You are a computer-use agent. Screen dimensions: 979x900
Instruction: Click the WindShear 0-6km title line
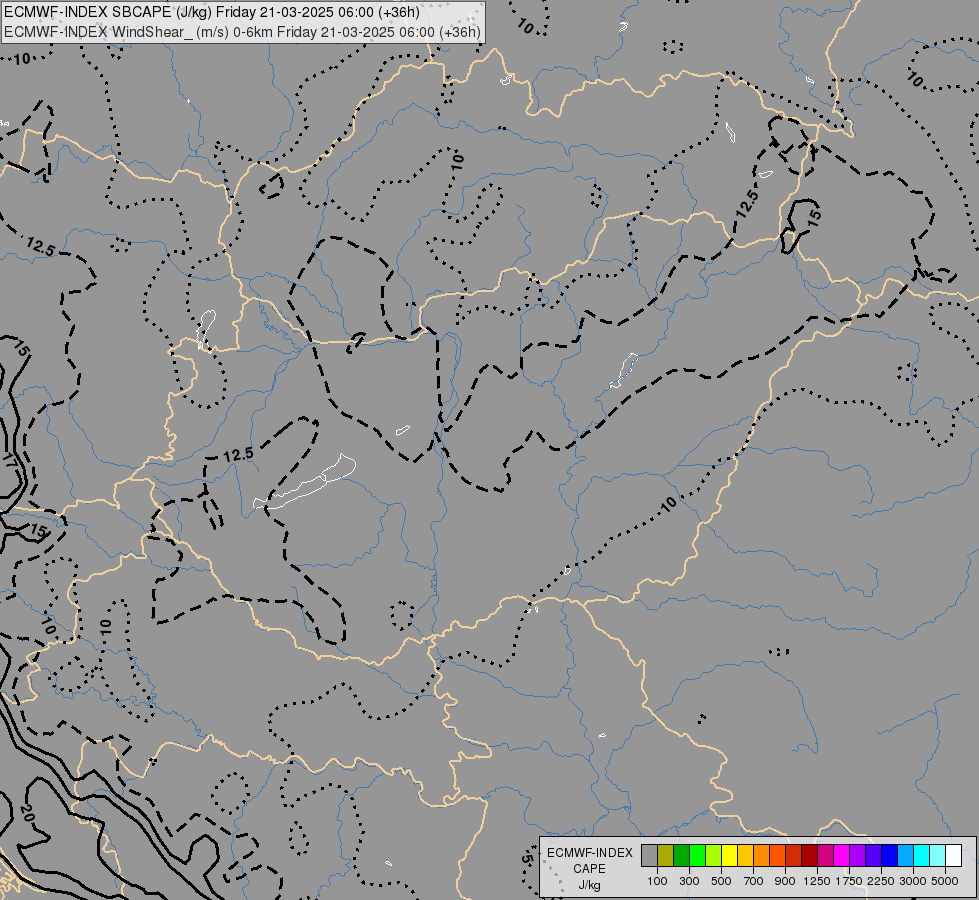point(242,32)
